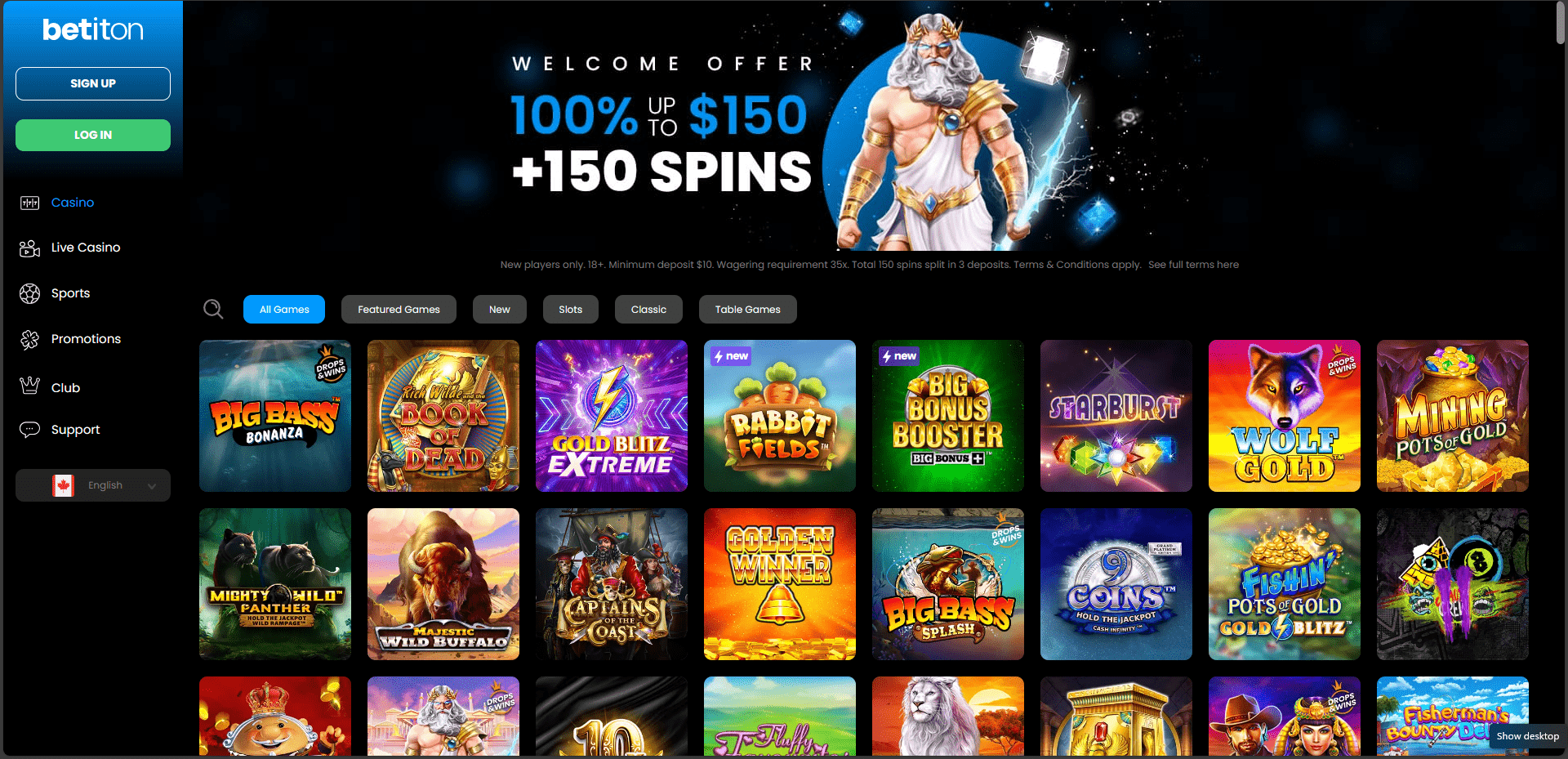Click the SIGN UP button
This screenshot has height=759, width=1568.
(x=93, y=83)
